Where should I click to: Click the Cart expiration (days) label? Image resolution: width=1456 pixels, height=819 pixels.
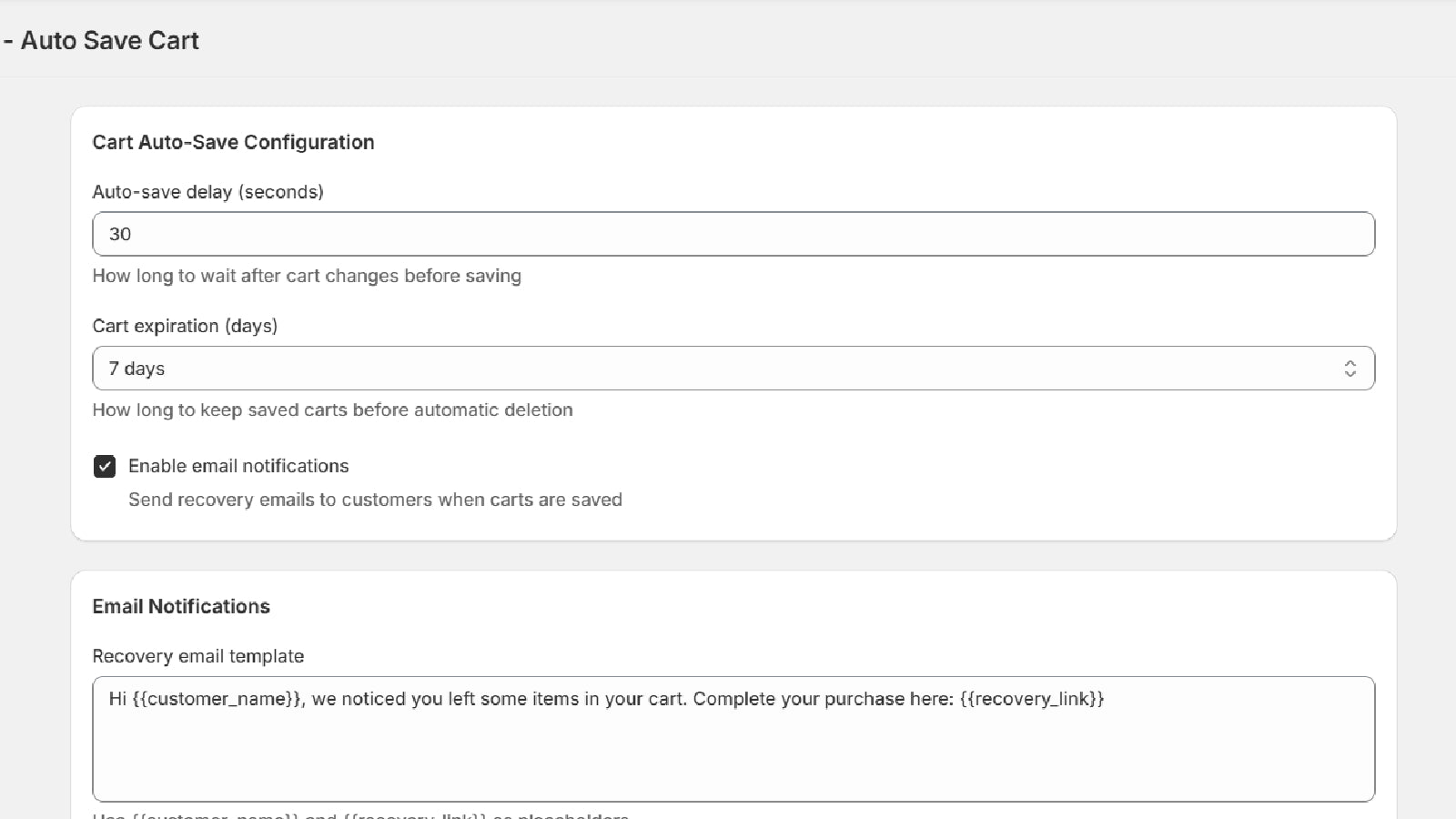click(x=185, y=326)
